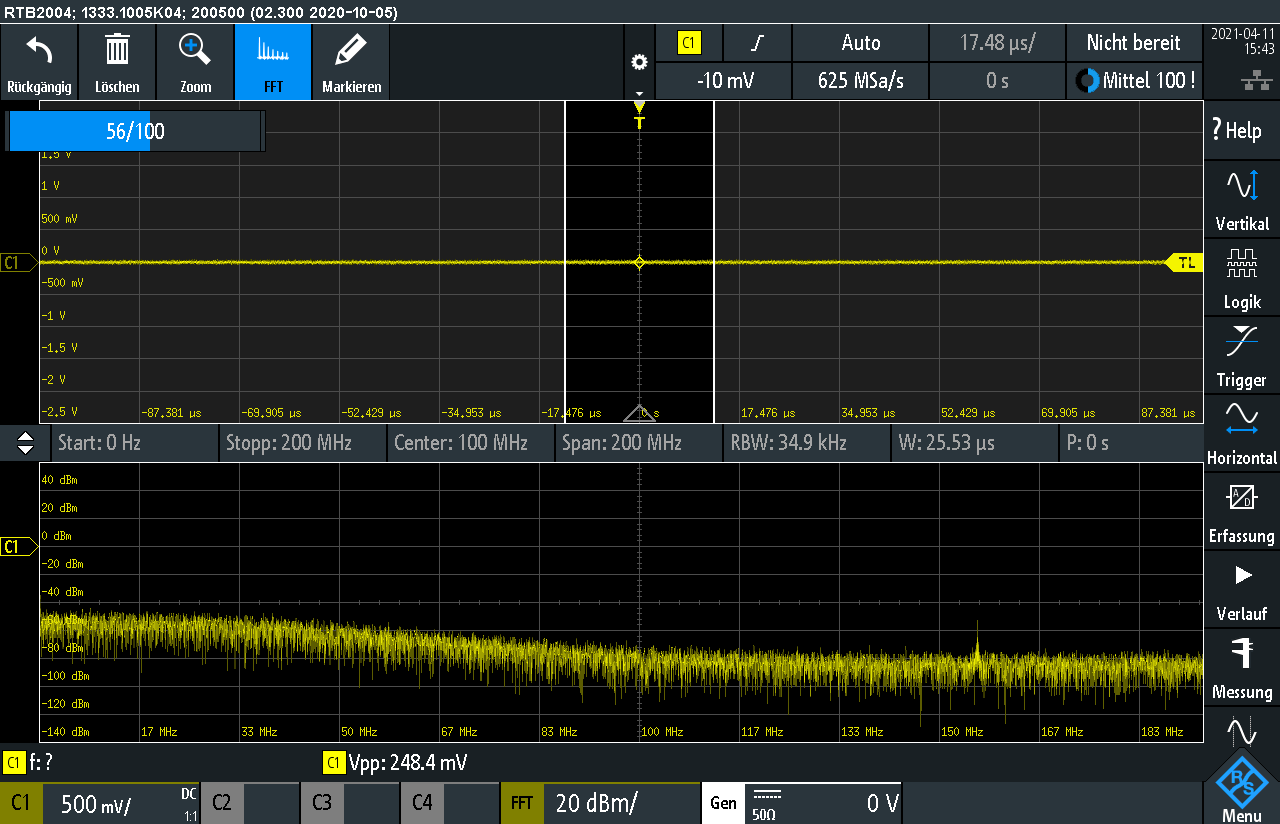
Task: Open the Vertikal settings menu
Action: pos(1241,199)
